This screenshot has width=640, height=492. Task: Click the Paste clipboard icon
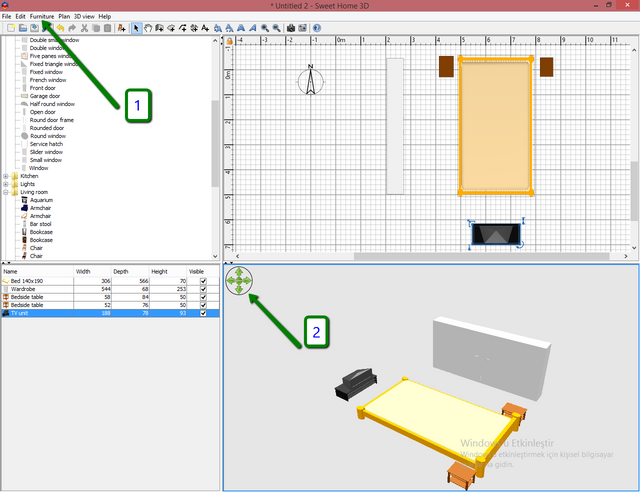pos(107,28)
